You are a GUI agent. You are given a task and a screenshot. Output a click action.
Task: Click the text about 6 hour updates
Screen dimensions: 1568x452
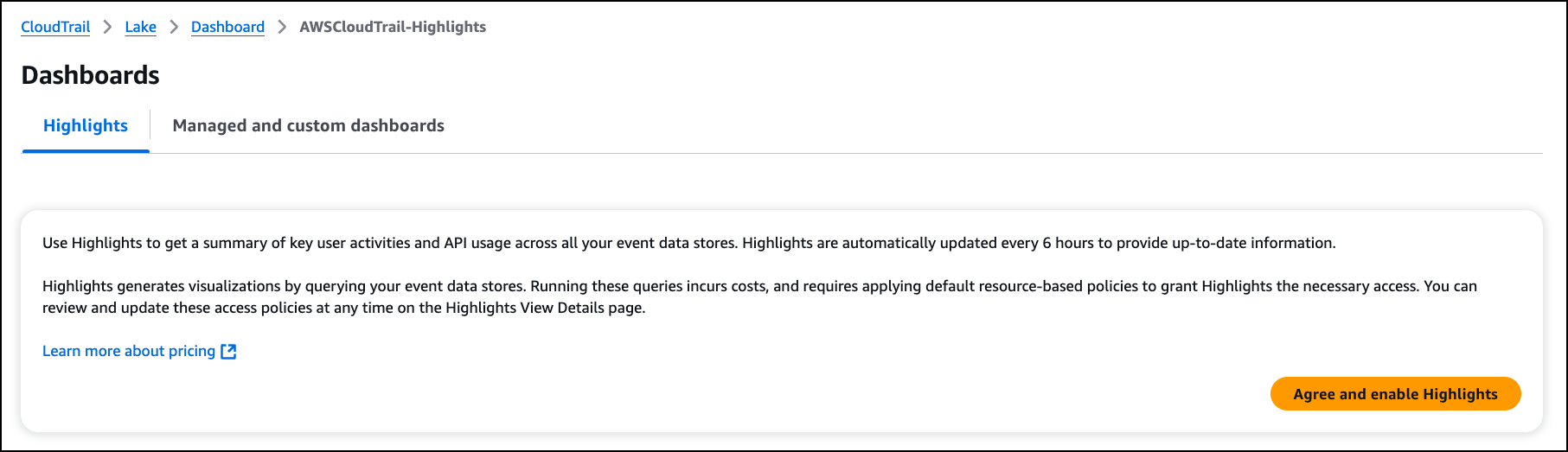coord(1039,243)
